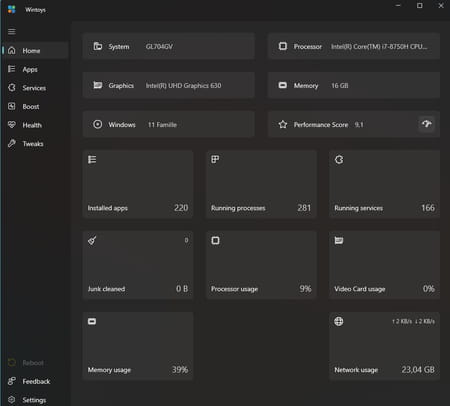
Task: Go to the Services page
Action: pyautogui.click(x=35, y=88)
